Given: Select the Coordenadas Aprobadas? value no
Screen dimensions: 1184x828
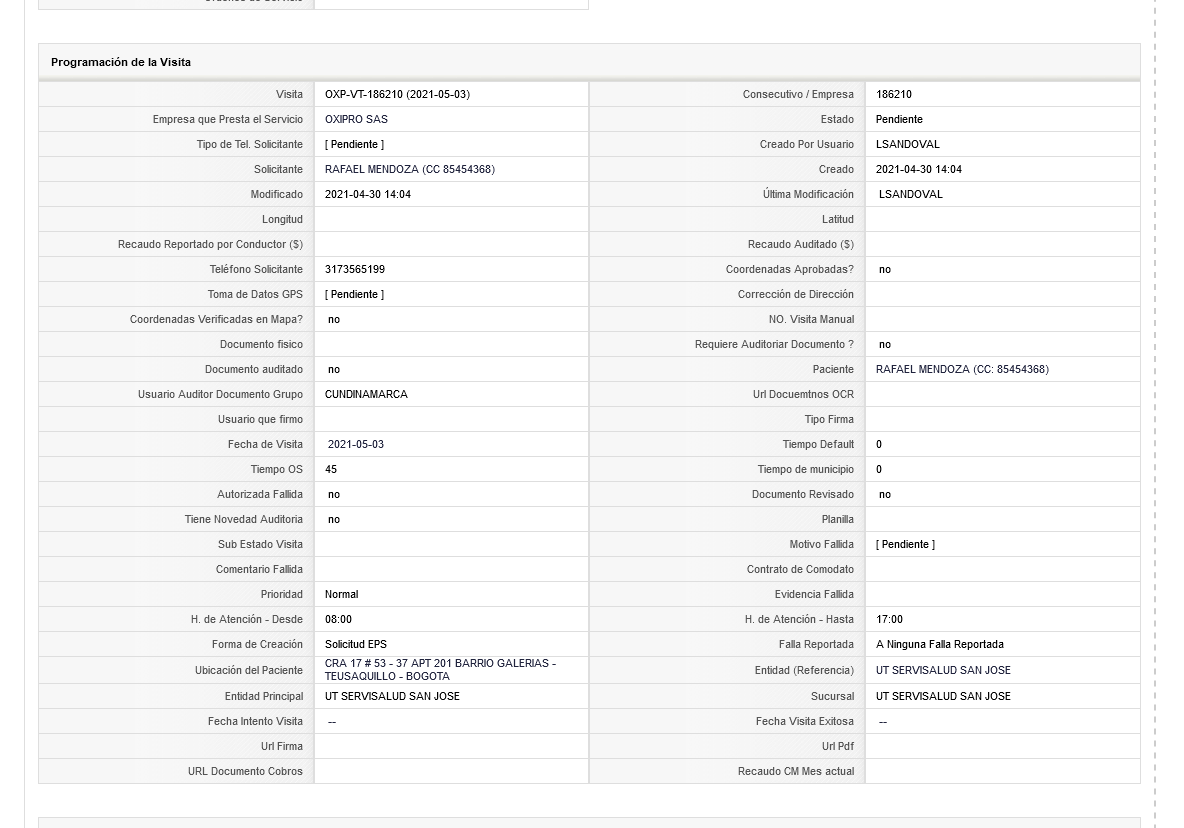Looking at the screenshot, I should 885,269.
